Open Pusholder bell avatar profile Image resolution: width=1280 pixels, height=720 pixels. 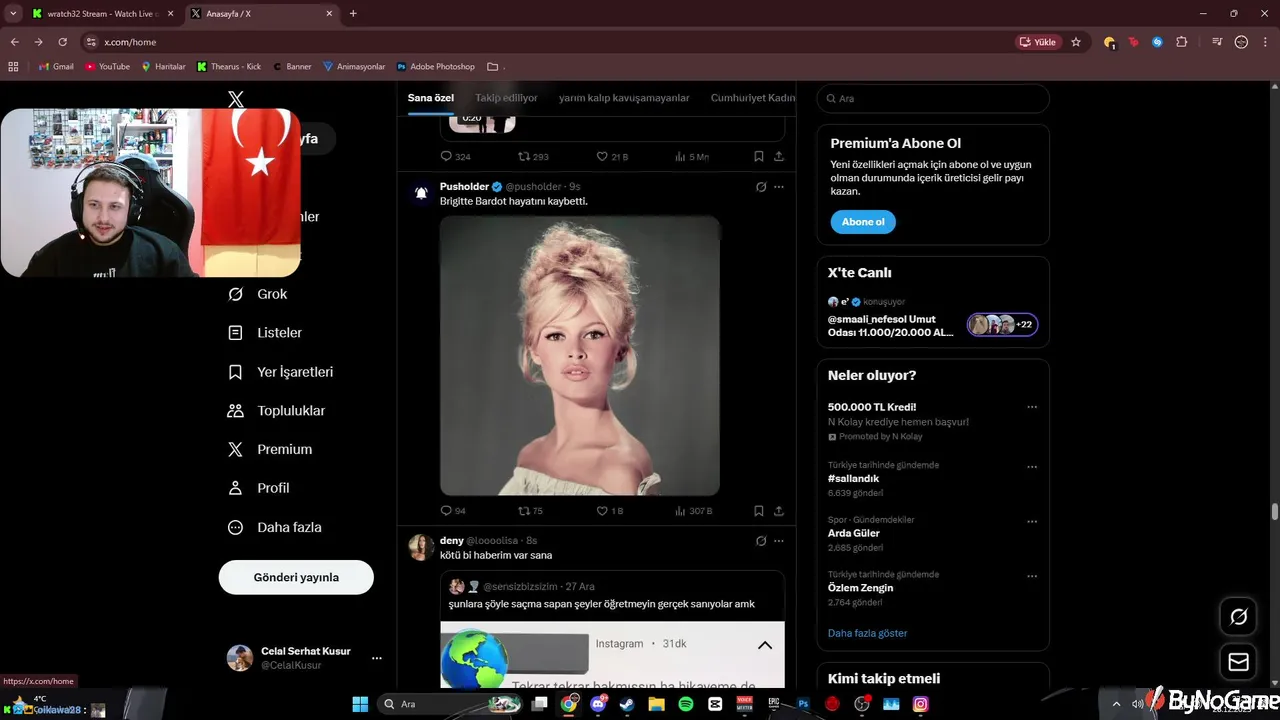(x=421, y=192)
